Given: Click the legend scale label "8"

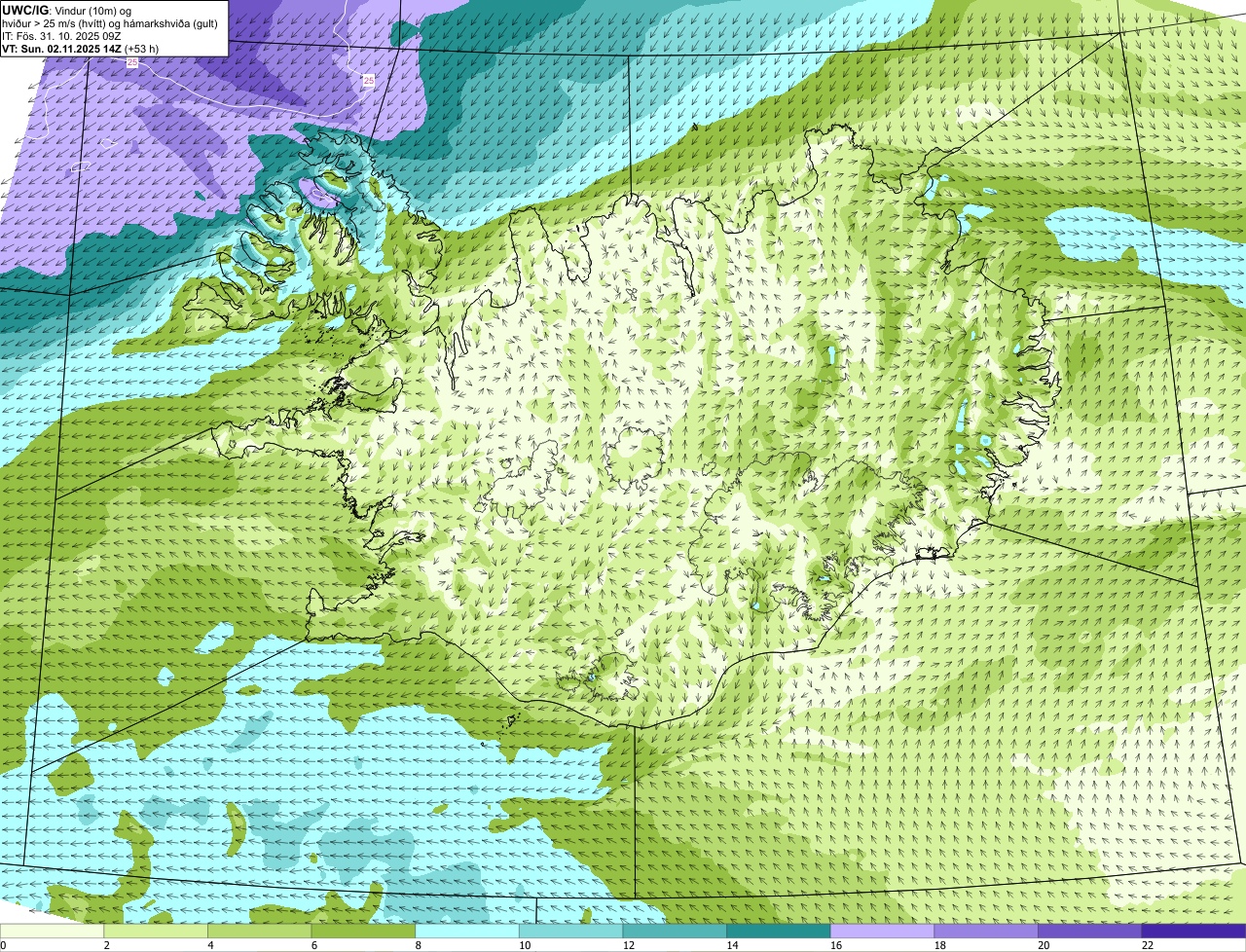Looking at the screenshot, I should [x=418, y=945].
